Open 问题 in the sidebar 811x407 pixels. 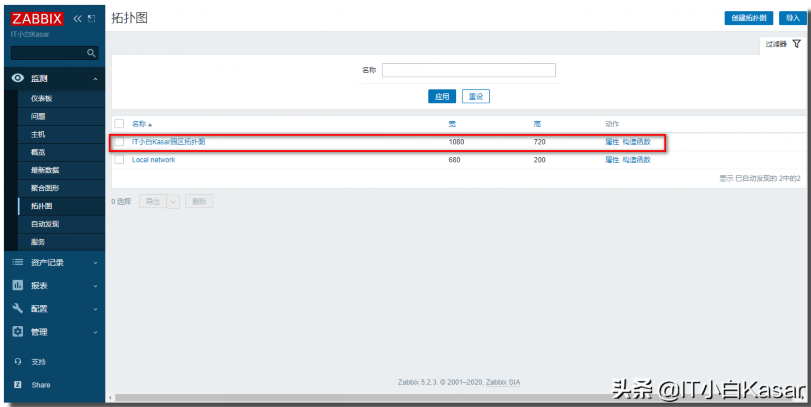point(61,117)
